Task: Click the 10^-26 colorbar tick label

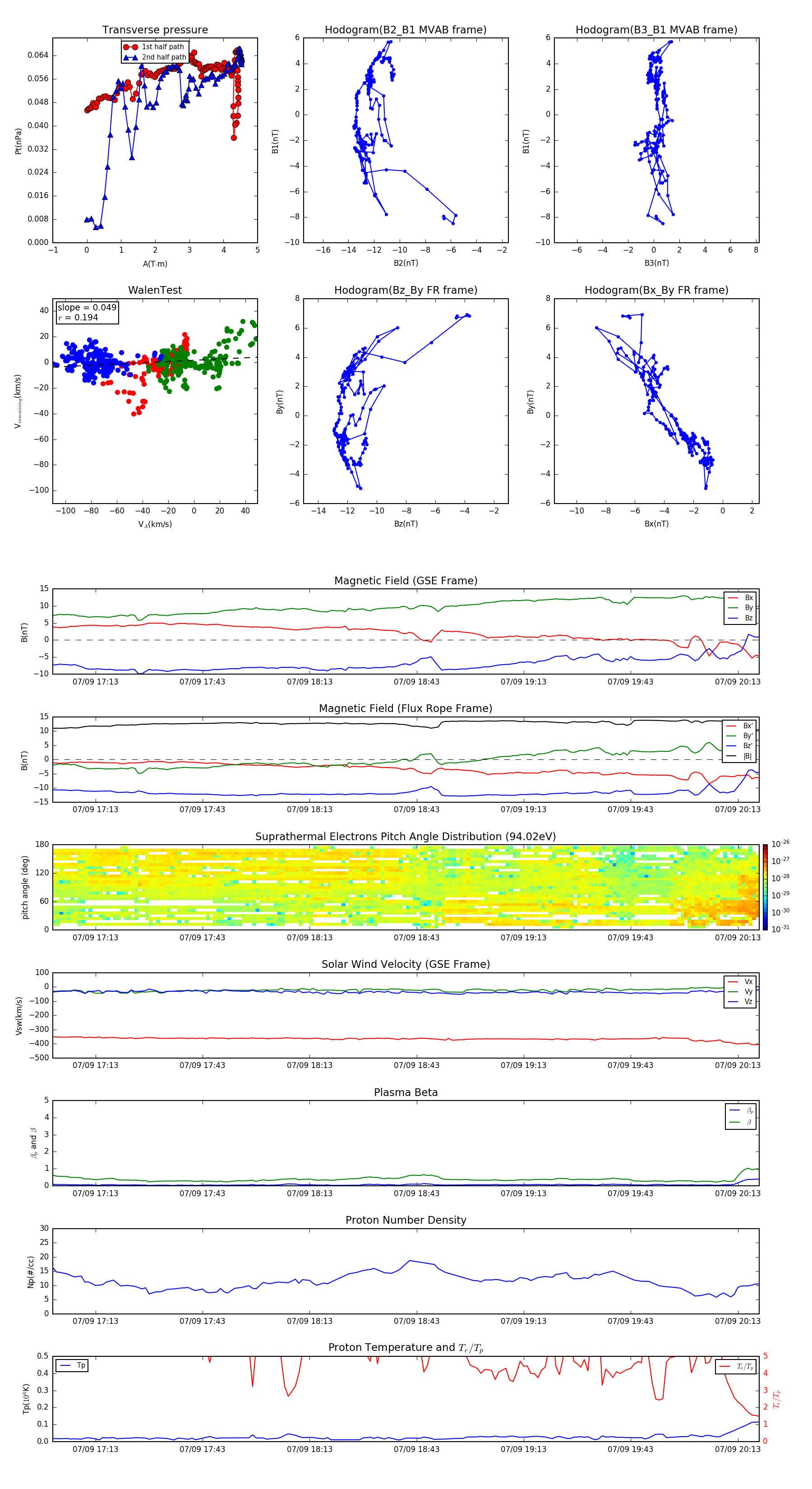Action: pyautogui.click(x=780, y=844)
